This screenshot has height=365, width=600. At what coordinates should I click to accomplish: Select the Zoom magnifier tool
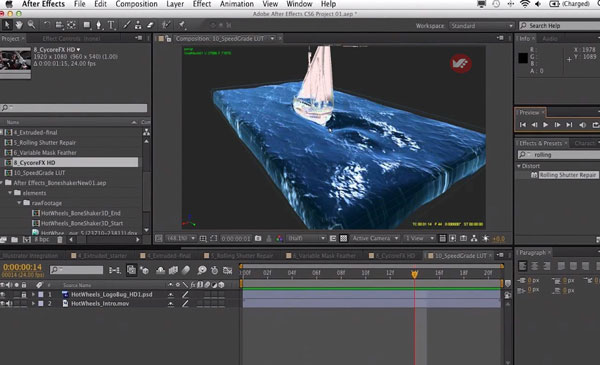coord(31,25)
